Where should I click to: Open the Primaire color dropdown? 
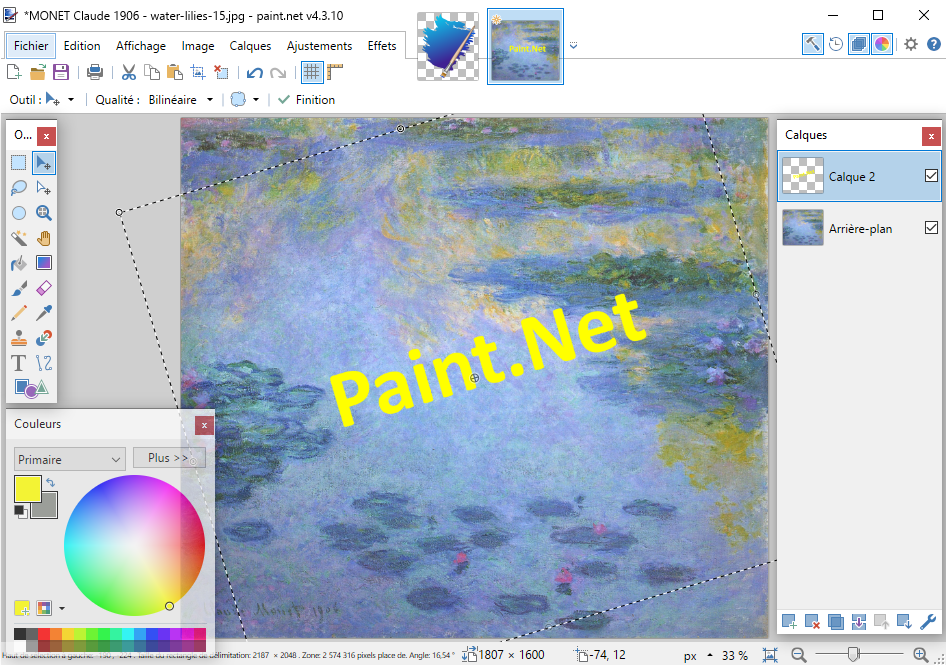69,459
